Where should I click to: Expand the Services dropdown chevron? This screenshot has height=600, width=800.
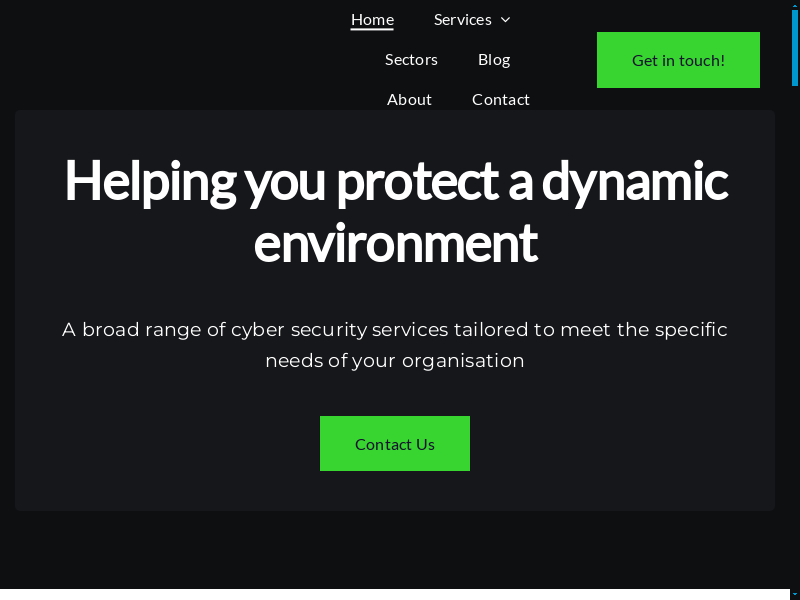505,20
